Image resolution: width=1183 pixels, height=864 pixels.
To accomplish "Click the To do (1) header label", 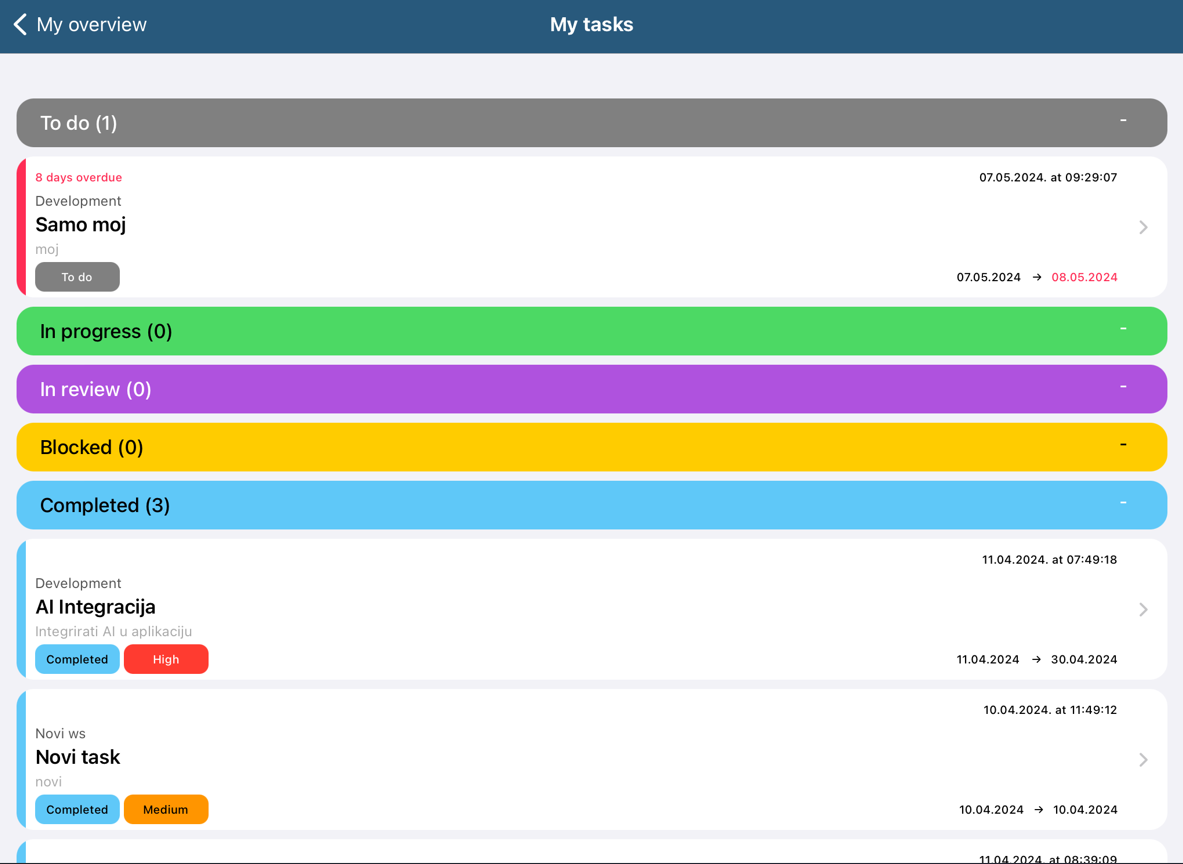I will tap(79, 123).
